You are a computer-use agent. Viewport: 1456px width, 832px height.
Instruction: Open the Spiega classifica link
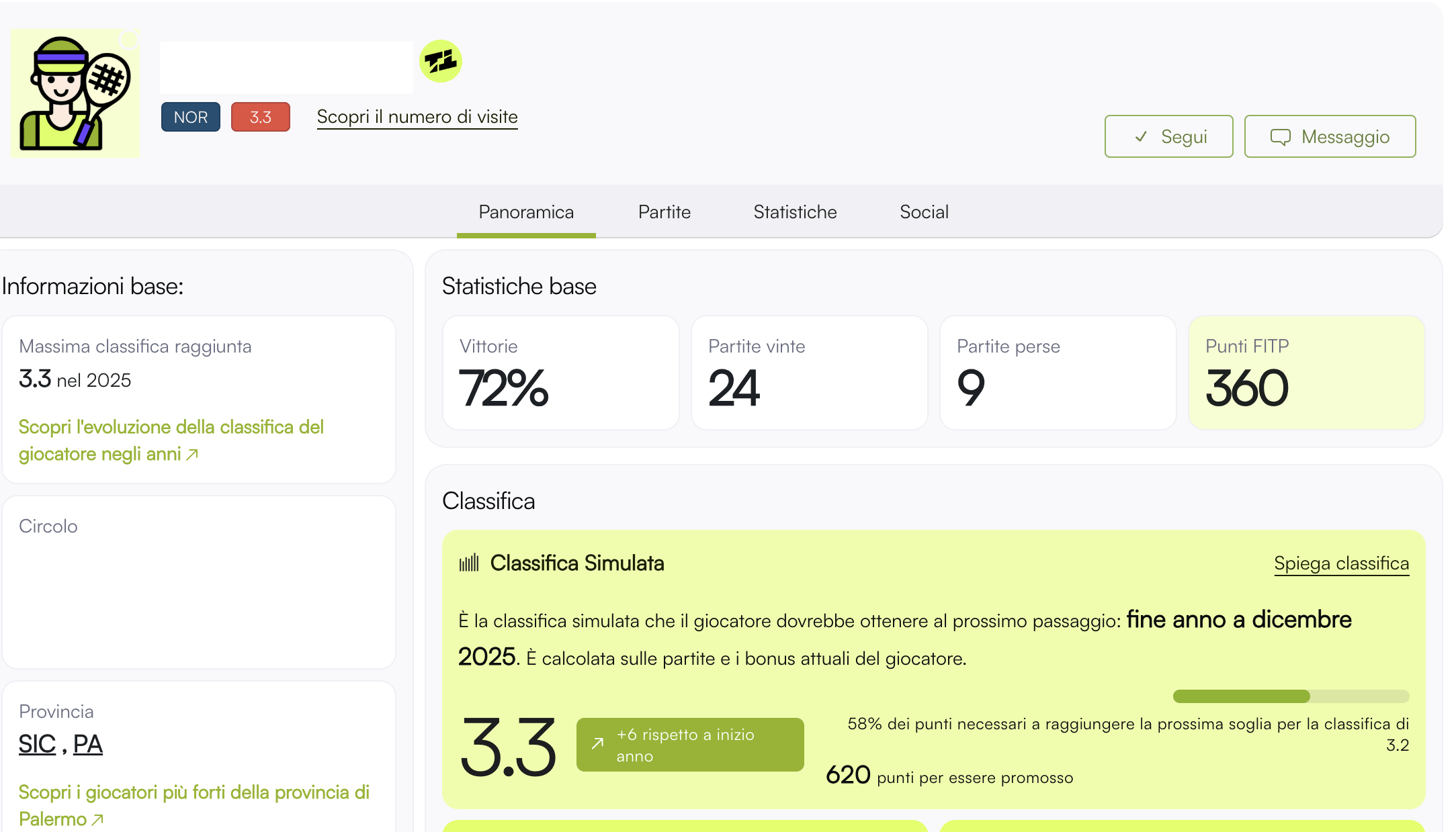[x=1341, y=563]
